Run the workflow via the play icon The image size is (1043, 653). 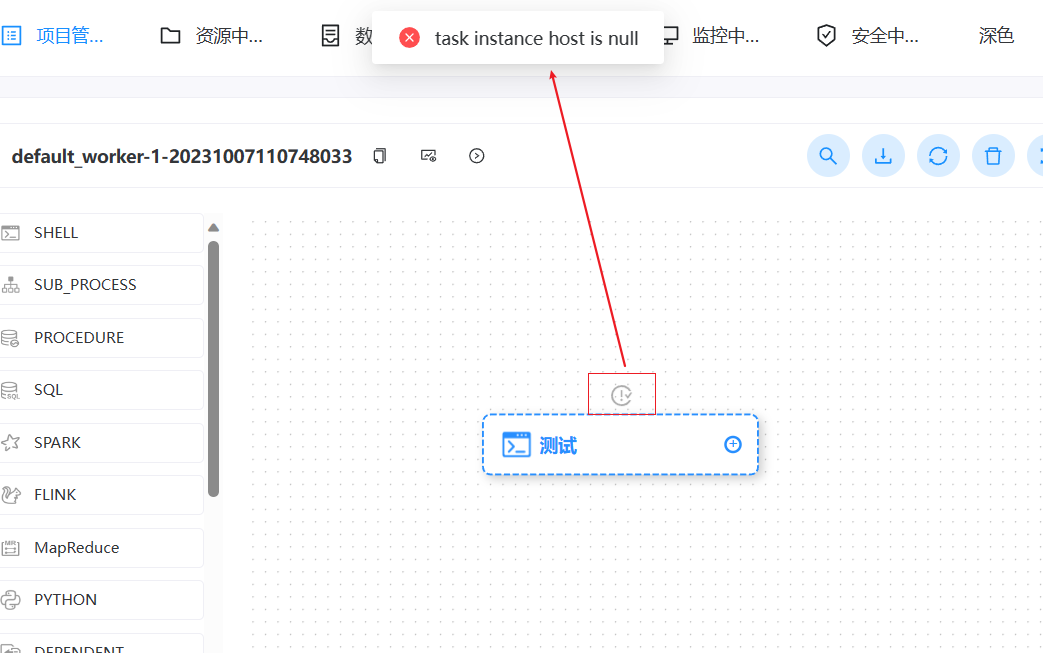476,156
